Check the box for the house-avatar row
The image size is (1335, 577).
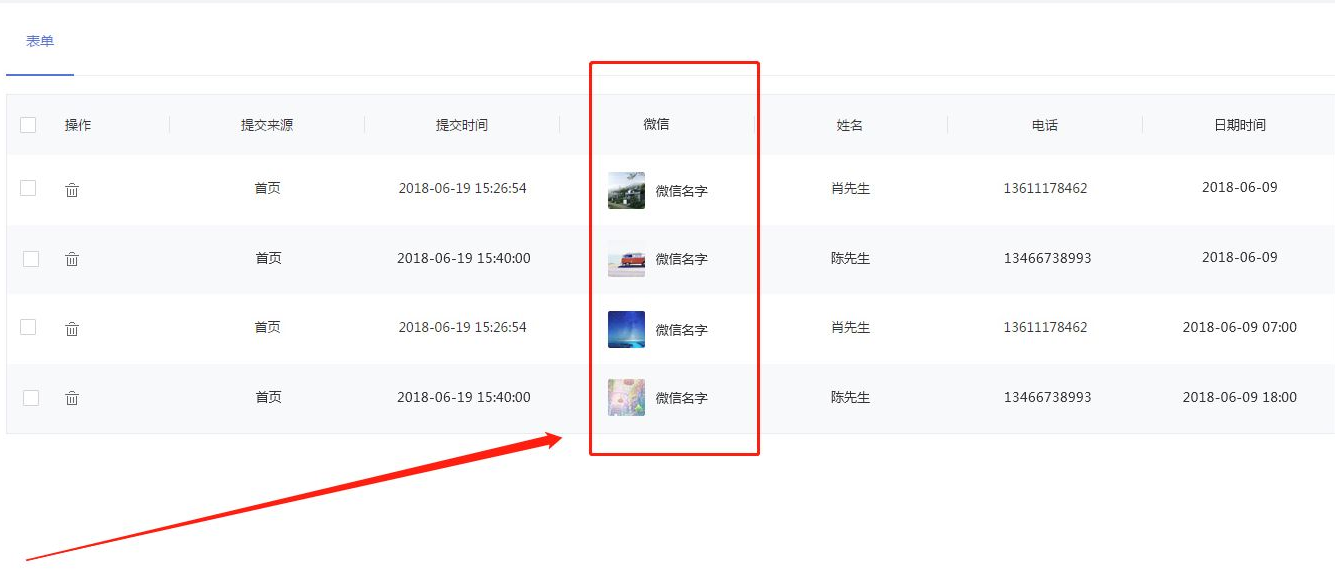[28, 188]
